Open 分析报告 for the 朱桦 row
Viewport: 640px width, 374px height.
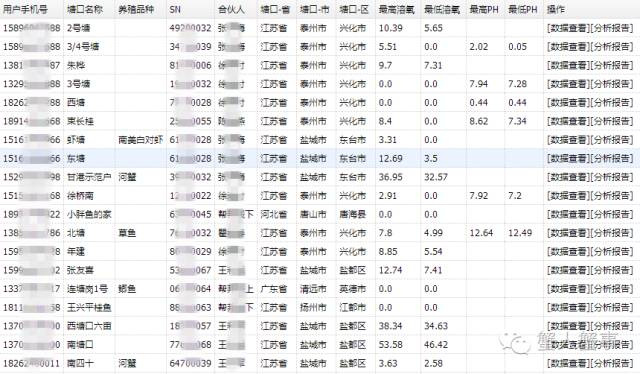612,65
